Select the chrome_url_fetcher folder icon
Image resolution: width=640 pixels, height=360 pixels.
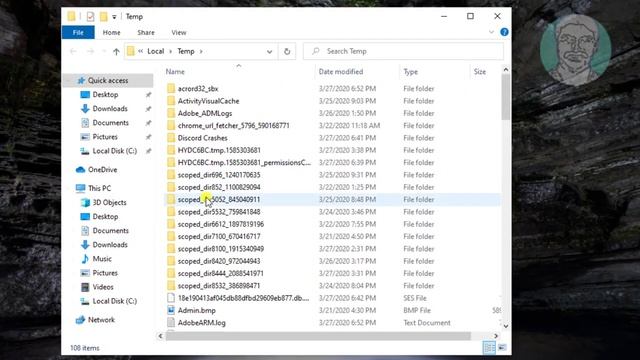171,125
